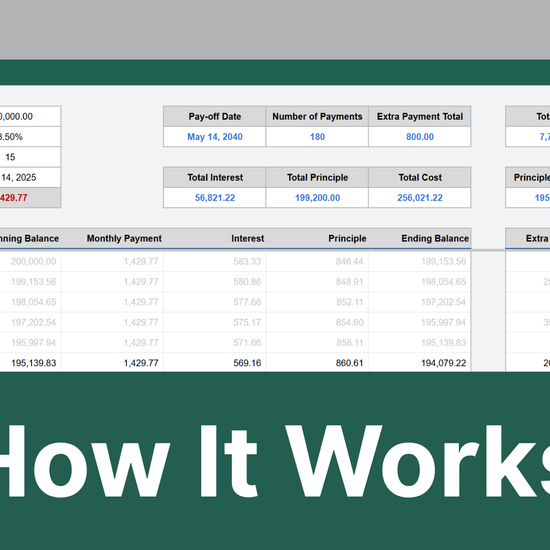550x550 pixels.
Task: Select the Principle column header
Action: [347, 239]
